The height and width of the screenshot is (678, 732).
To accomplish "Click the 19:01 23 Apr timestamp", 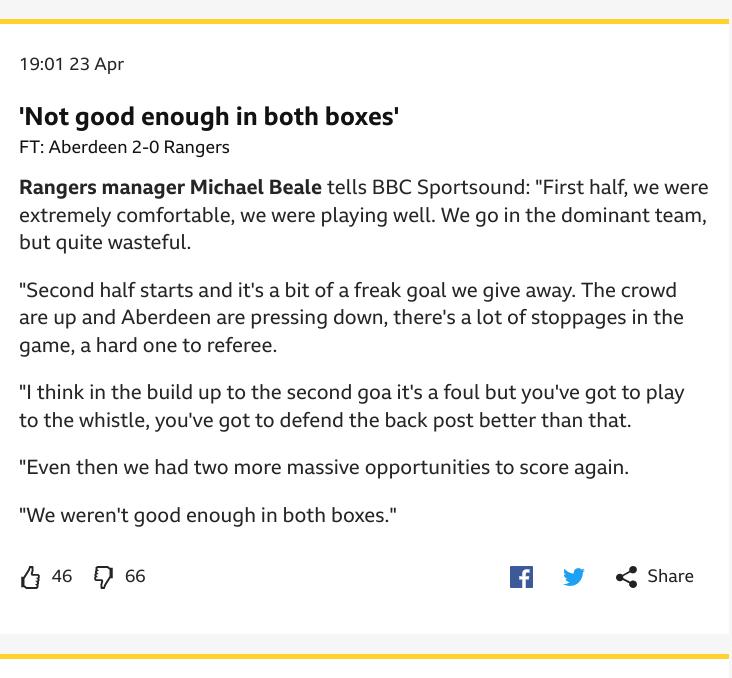I will click(x=71, y=64).
